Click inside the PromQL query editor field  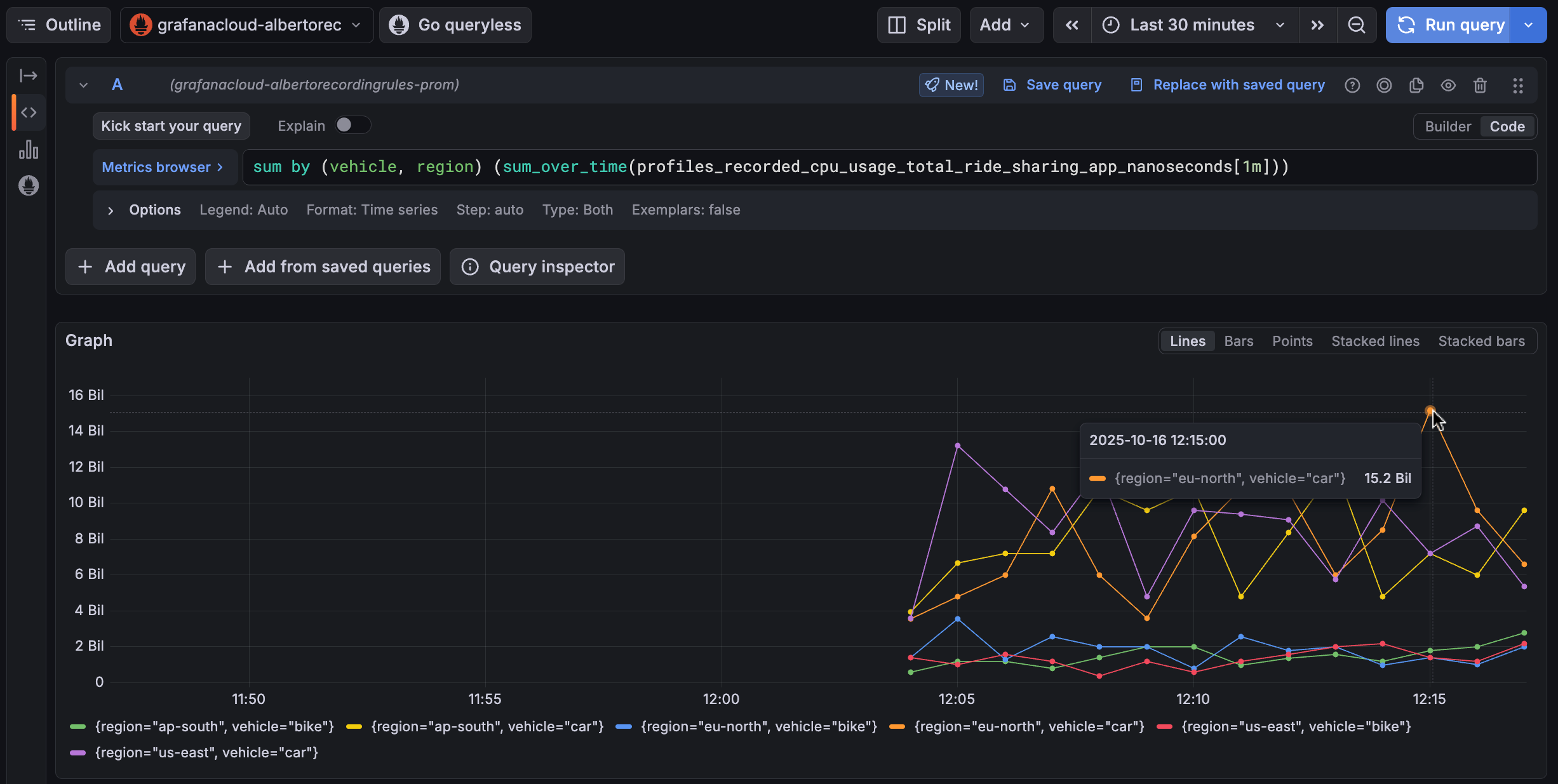pyautogui.click(x=889, y=166)
